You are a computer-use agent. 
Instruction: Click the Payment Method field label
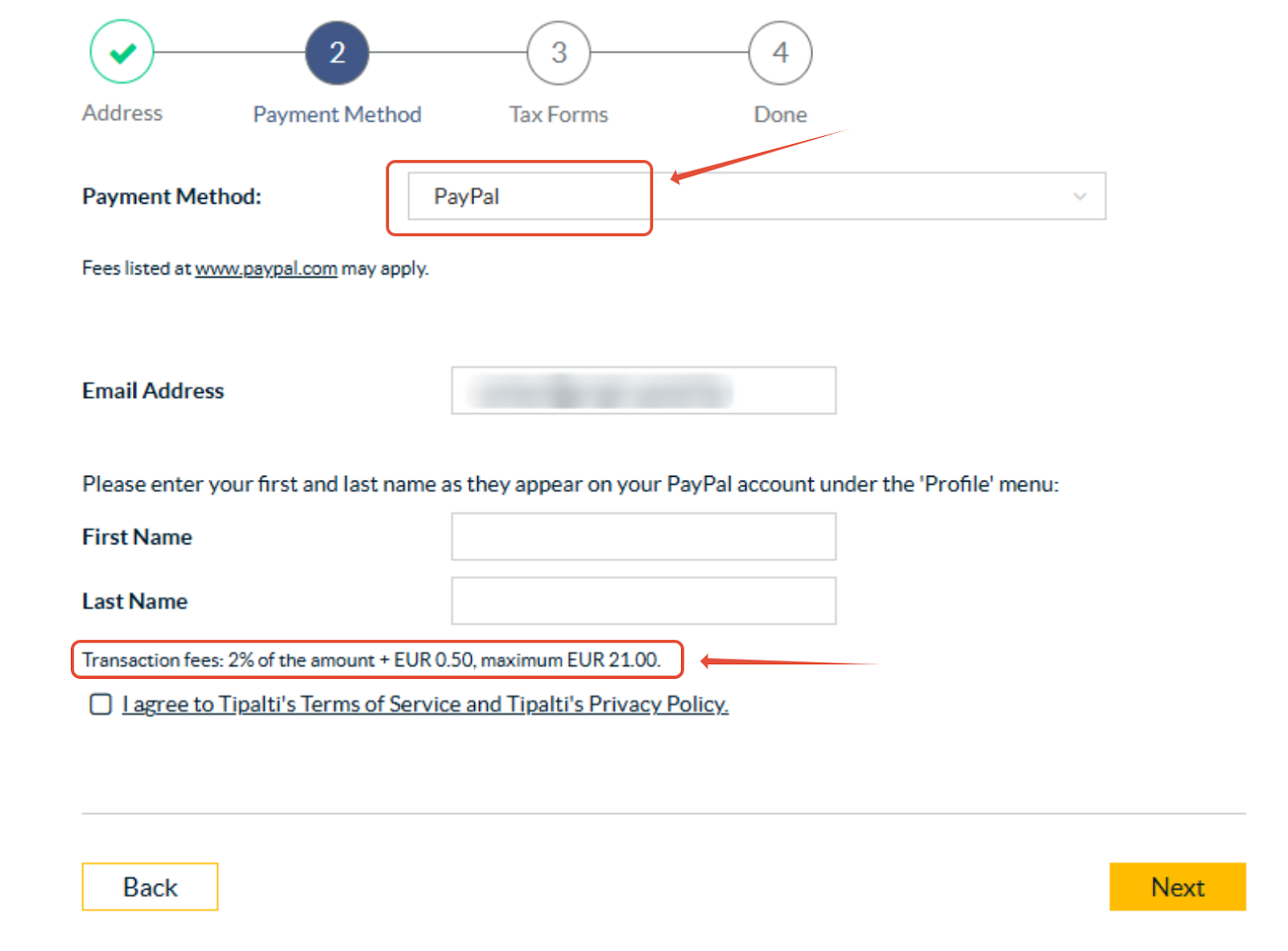171,196
